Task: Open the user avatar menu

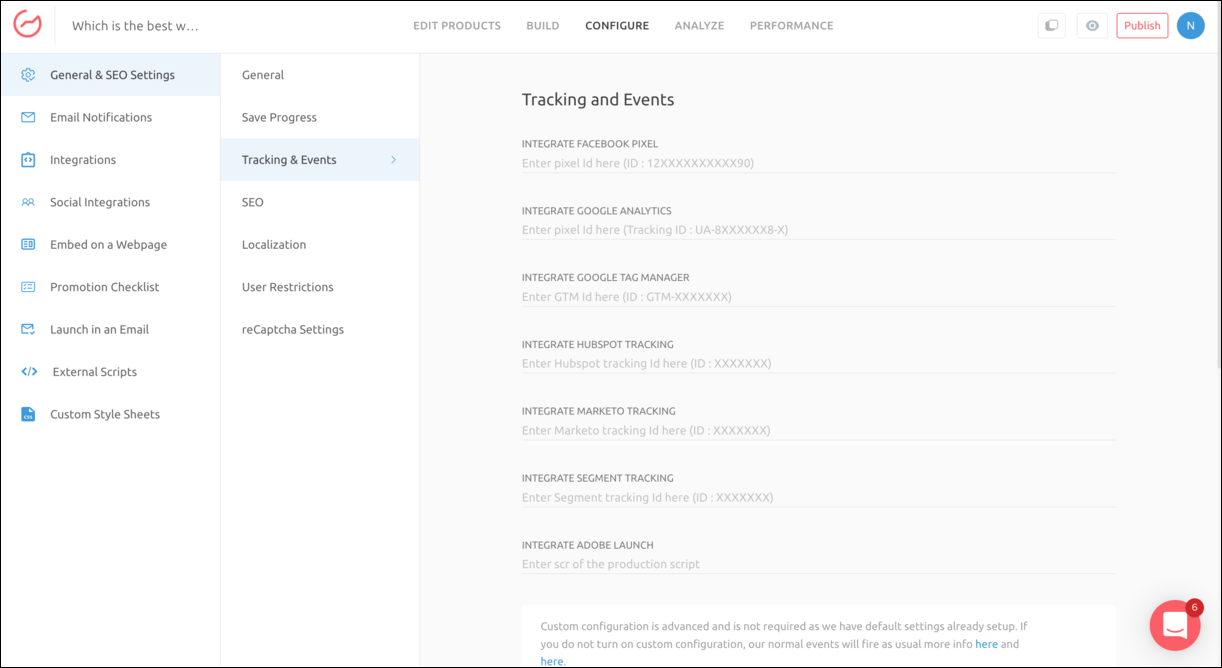Action: tap(1190, 26)
